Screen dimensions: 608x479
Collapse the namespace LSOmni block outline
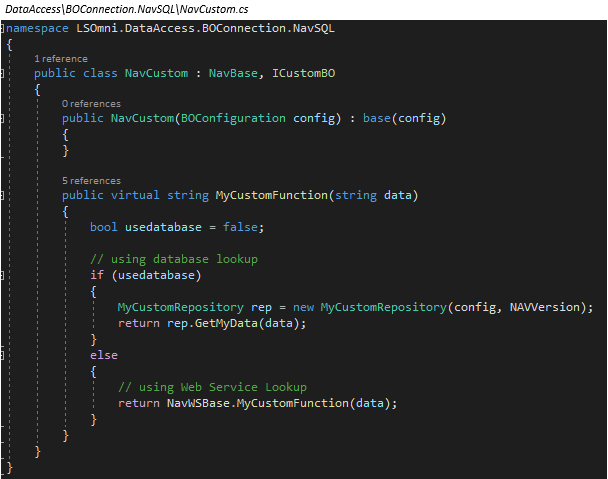tap(4, 28)
